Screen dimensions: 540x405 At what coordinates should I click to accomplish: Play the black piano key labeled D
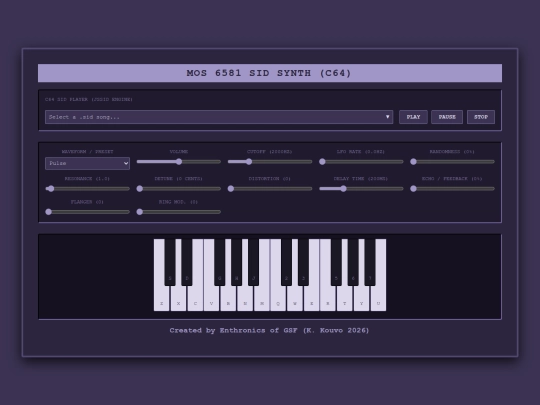[187, 262]
